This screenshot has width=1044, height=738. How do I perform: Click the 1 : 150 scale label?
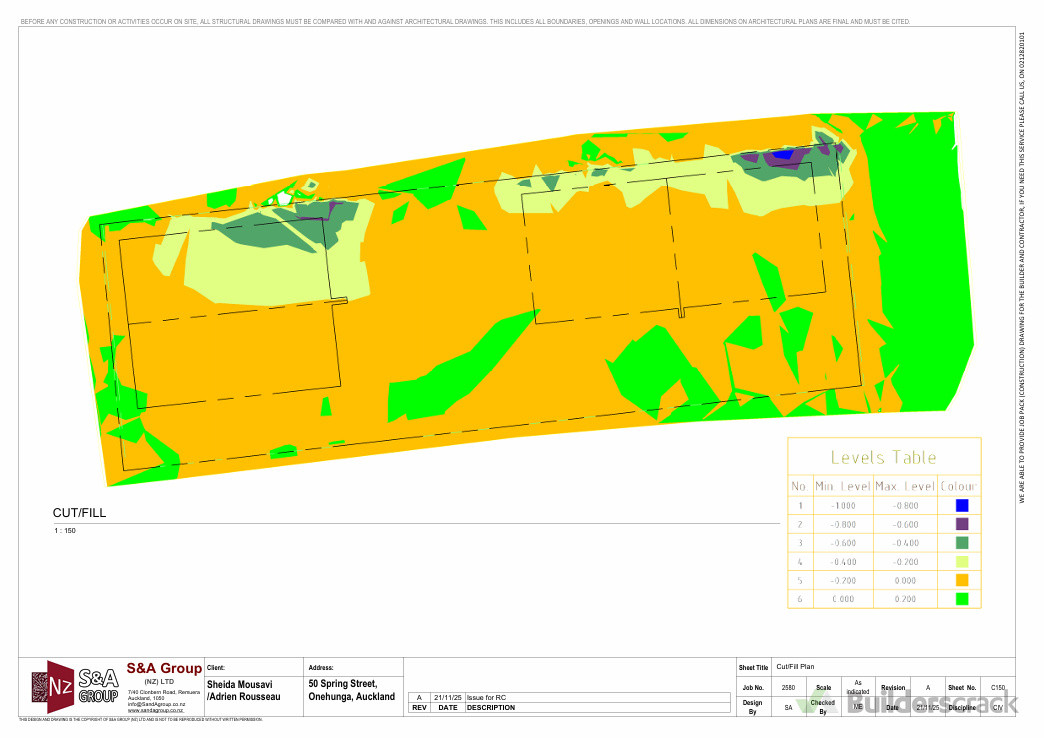pyautogui.click(x=65, y=530)
